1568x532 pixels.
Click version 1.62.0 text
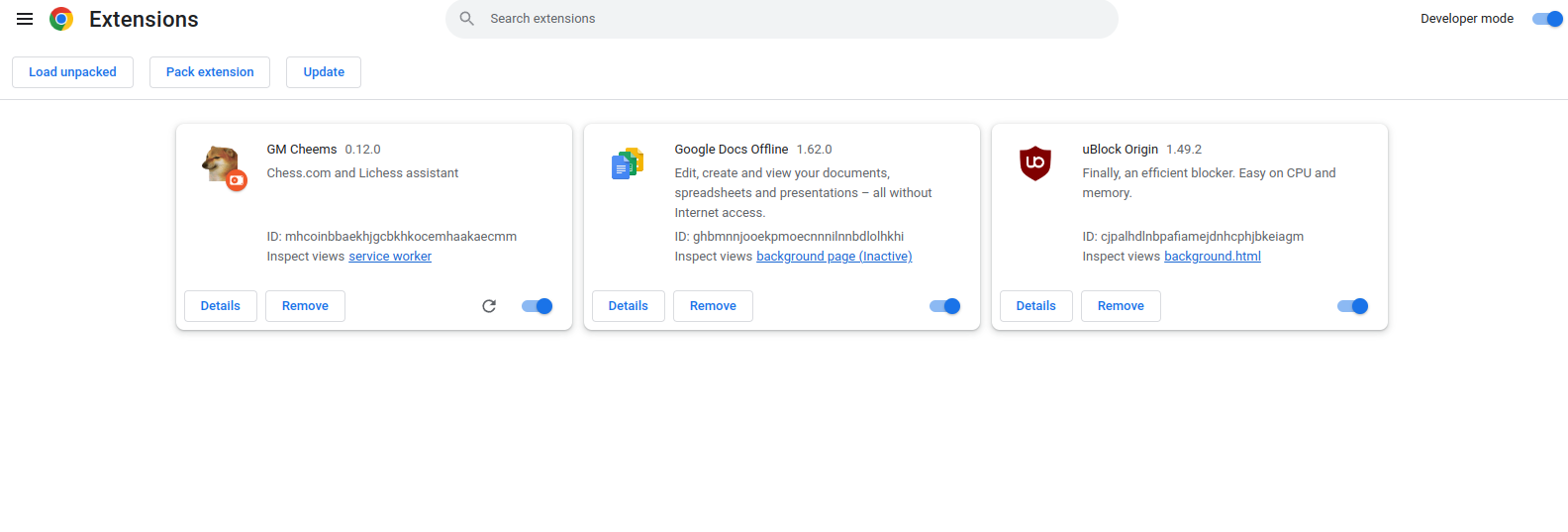click(814, 150)
